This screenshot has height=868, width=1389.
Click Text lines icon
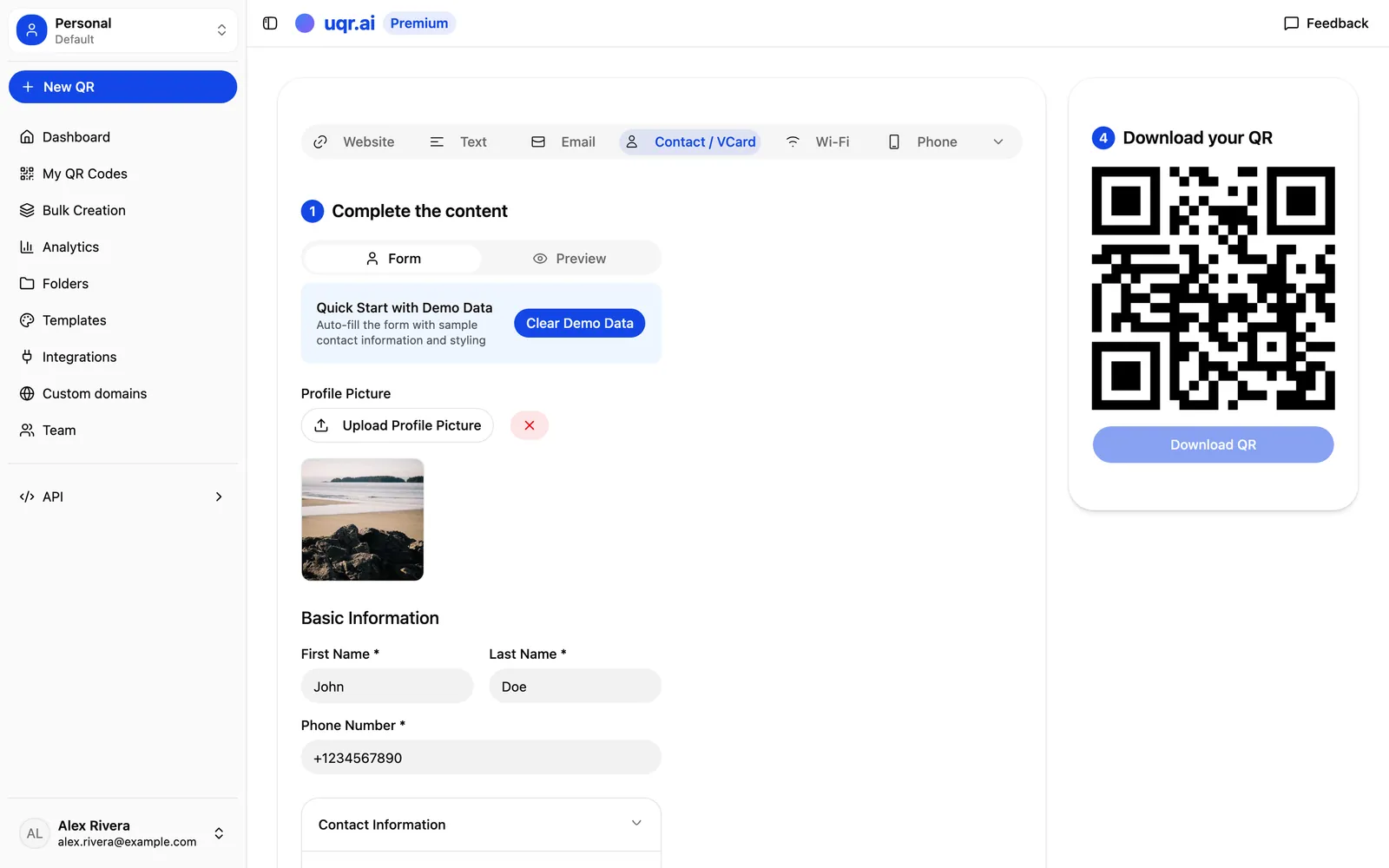point(437,141)
